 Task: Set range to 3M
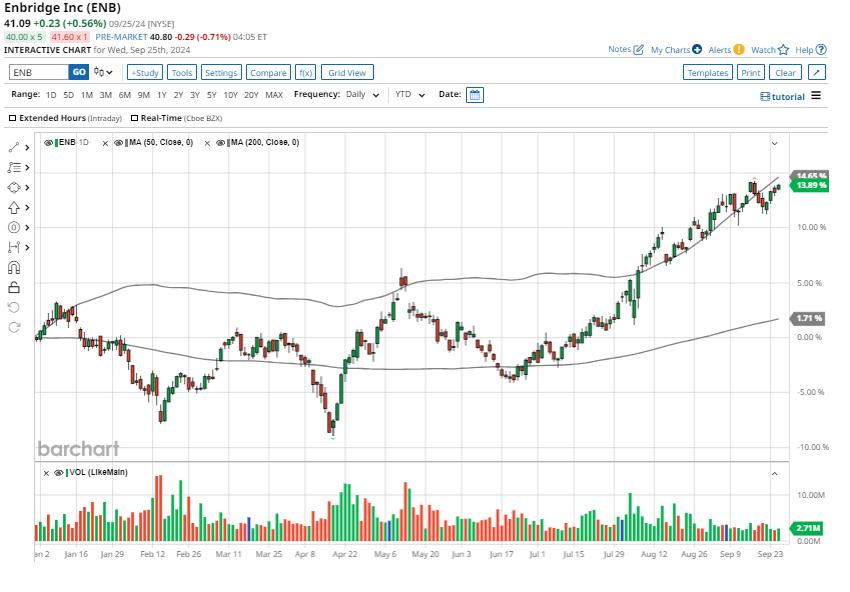(x=106, y=95)
